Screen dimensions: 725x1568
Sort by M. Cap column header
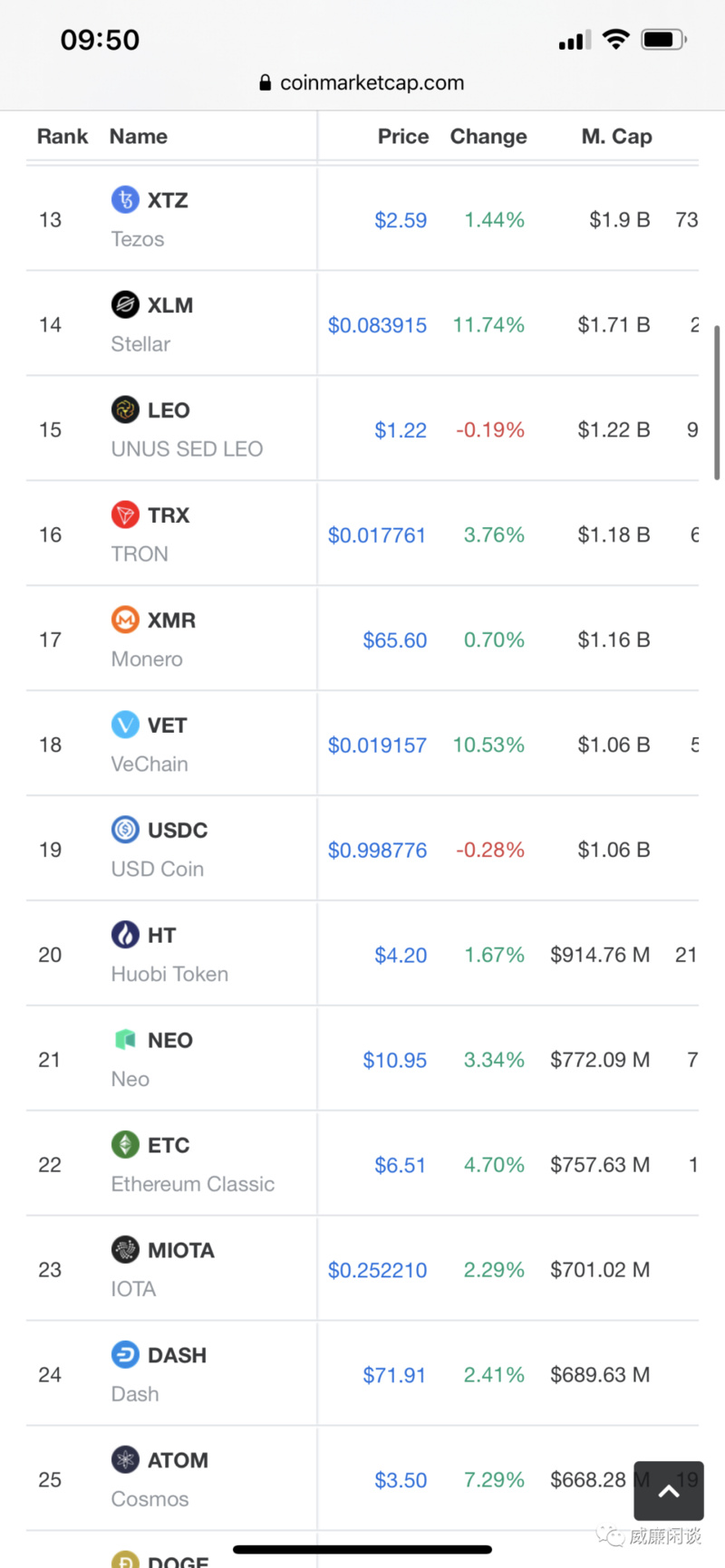point(617,137)
